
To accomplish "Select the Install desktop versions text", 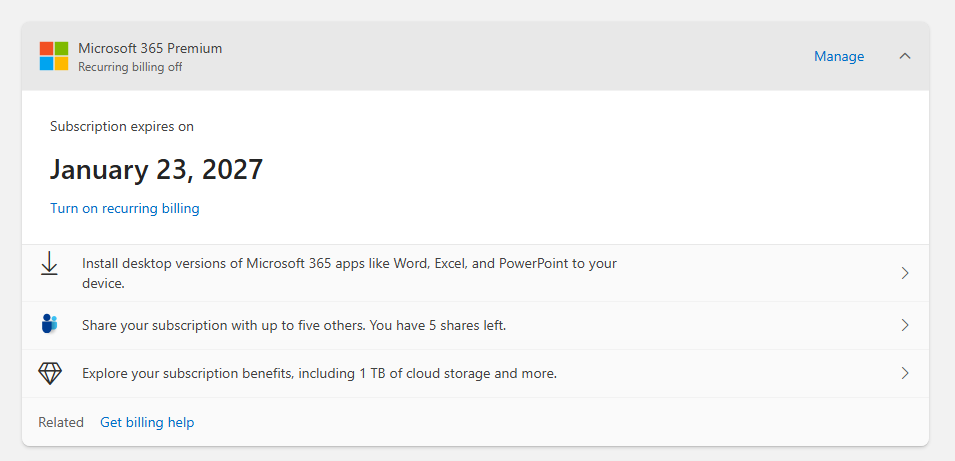I will point(349,264).
